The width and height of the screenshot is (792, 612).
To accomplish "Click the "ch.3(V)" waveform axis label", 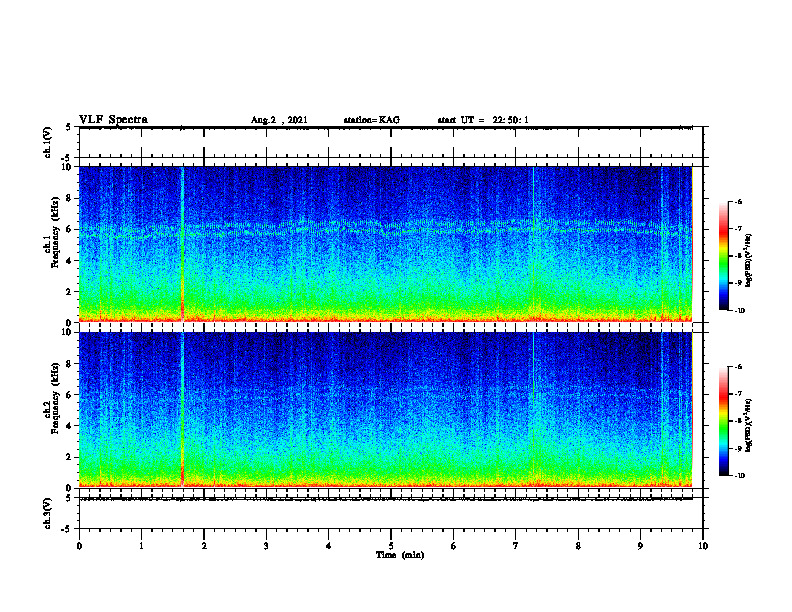I will pyautogui.click(x=48, y=513).
